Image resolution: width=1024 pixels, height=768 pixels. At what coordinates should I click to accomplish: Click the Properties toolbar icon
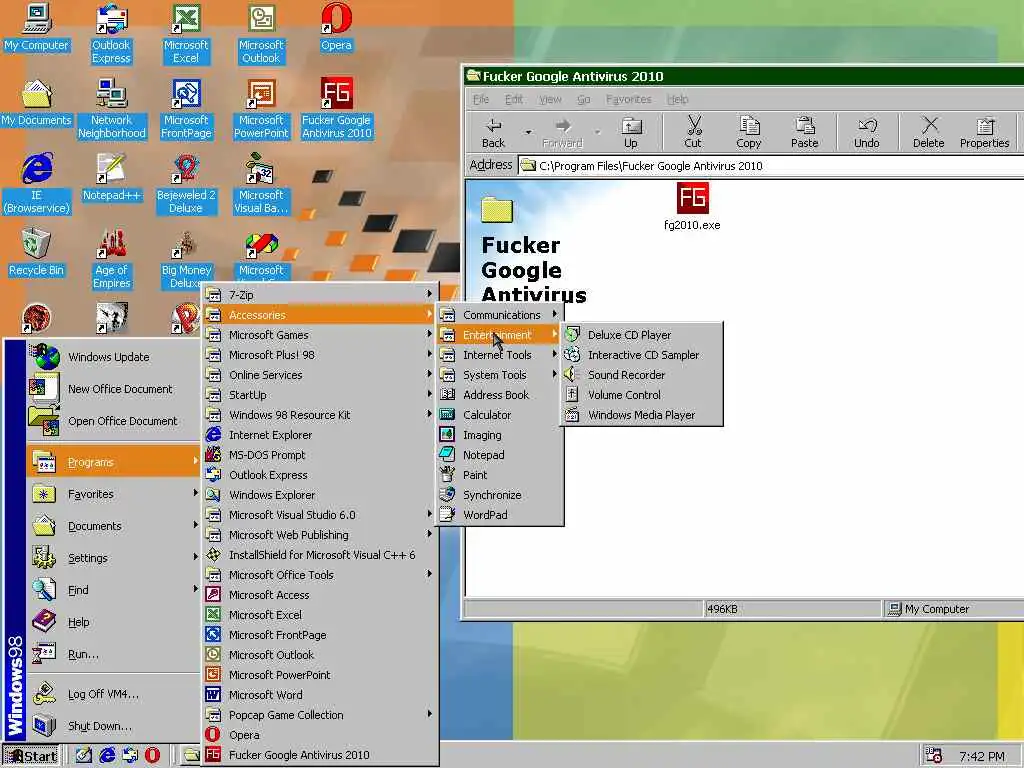(984, 125)
